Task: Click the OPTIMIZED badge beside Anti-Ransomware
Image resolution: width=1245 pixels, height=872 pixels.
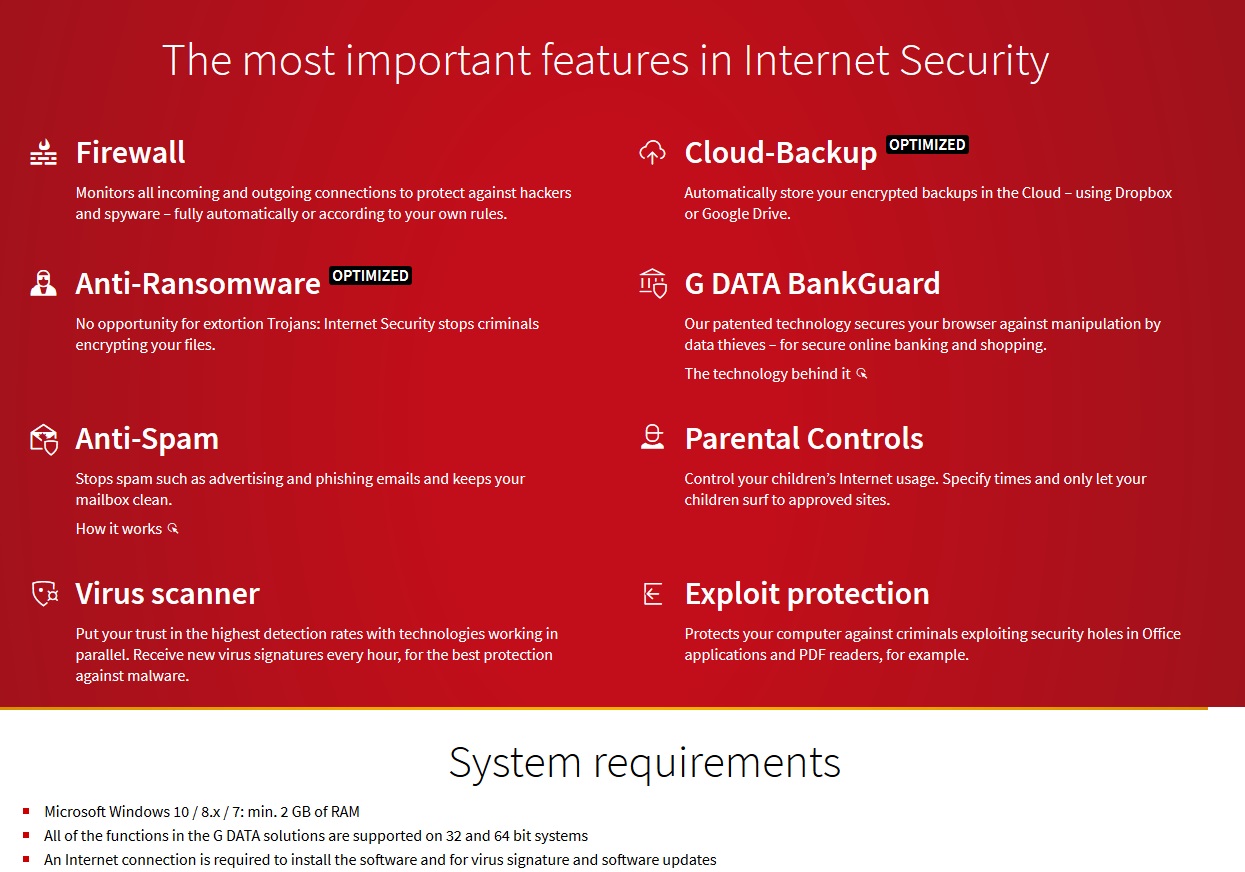Action: click(370, 276)
